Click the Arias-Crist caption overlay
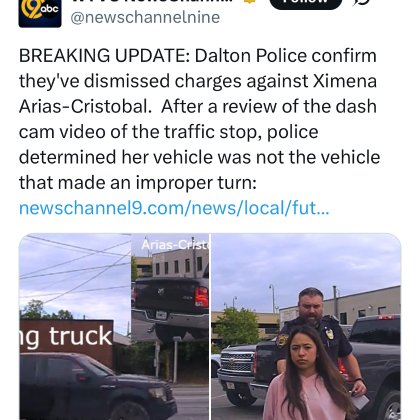This screenshot has height=420, width=420. tap(176, 245)
